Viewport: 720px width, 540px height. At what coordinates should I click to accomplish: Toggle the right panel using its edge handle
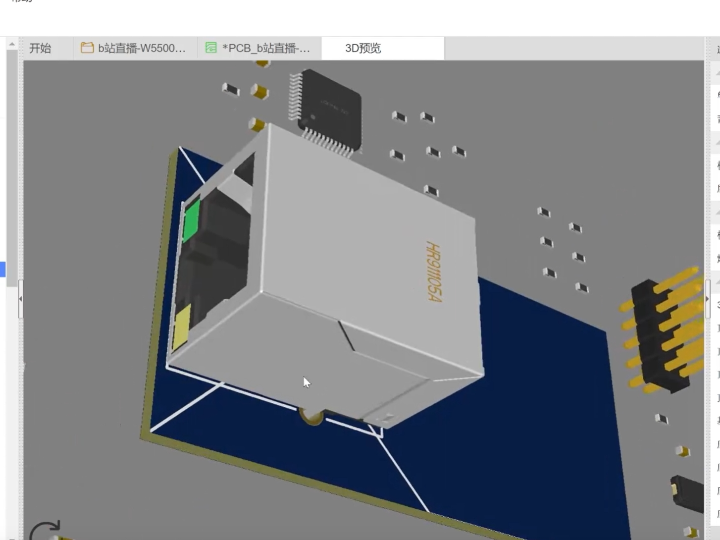pos(708,300)
